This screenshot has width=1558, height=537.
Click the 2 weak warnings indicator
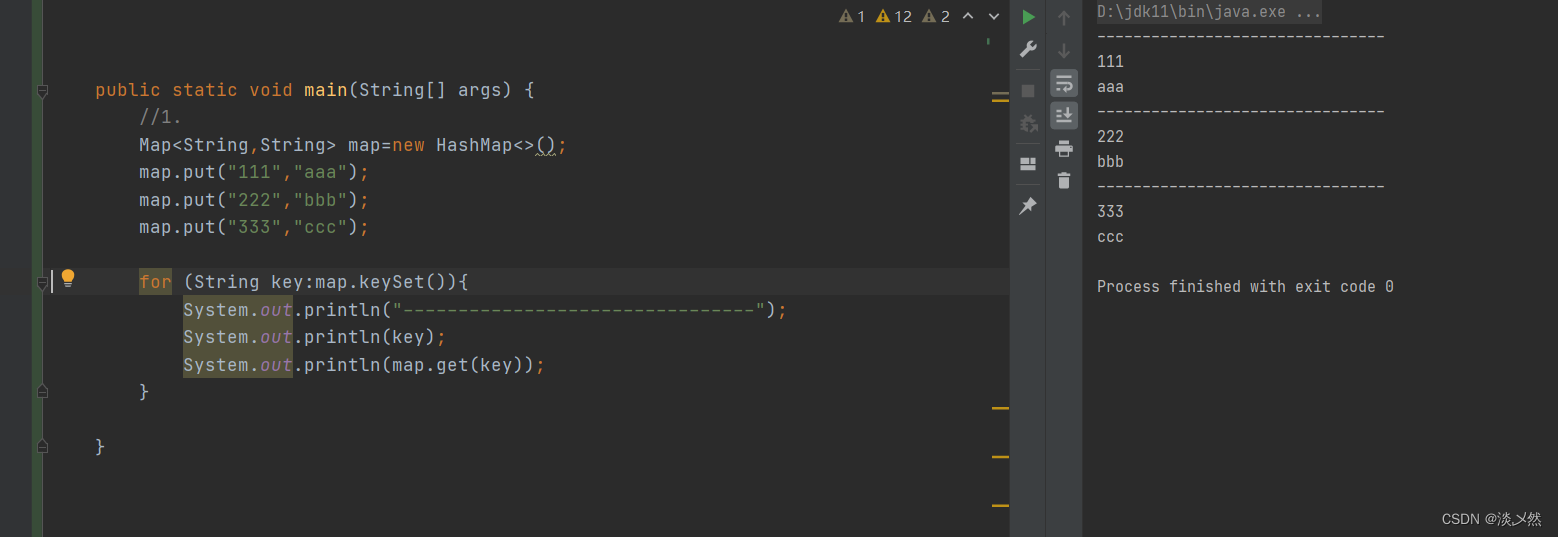pyautogui.click(x=936, y=16)
